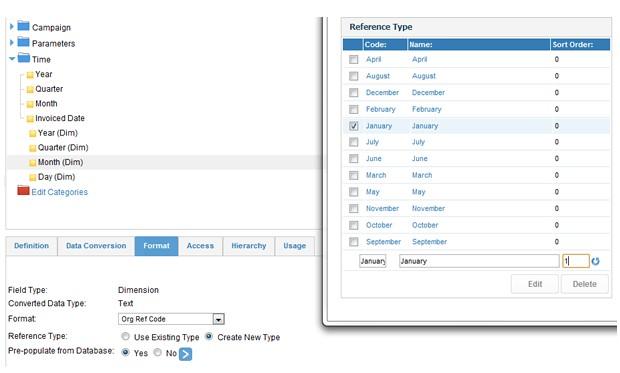Image resolution: width=620 pixels, height=373 pixels.
Task: Expand the Parameters tree node arrow
Action: (x=11, y=42)
